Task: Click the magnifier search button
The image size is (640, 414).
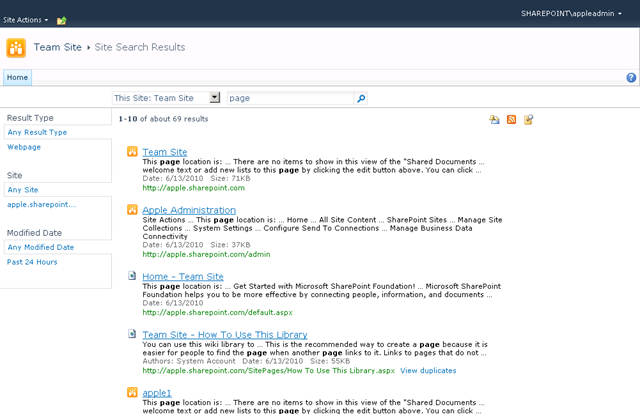Action: 361,98
